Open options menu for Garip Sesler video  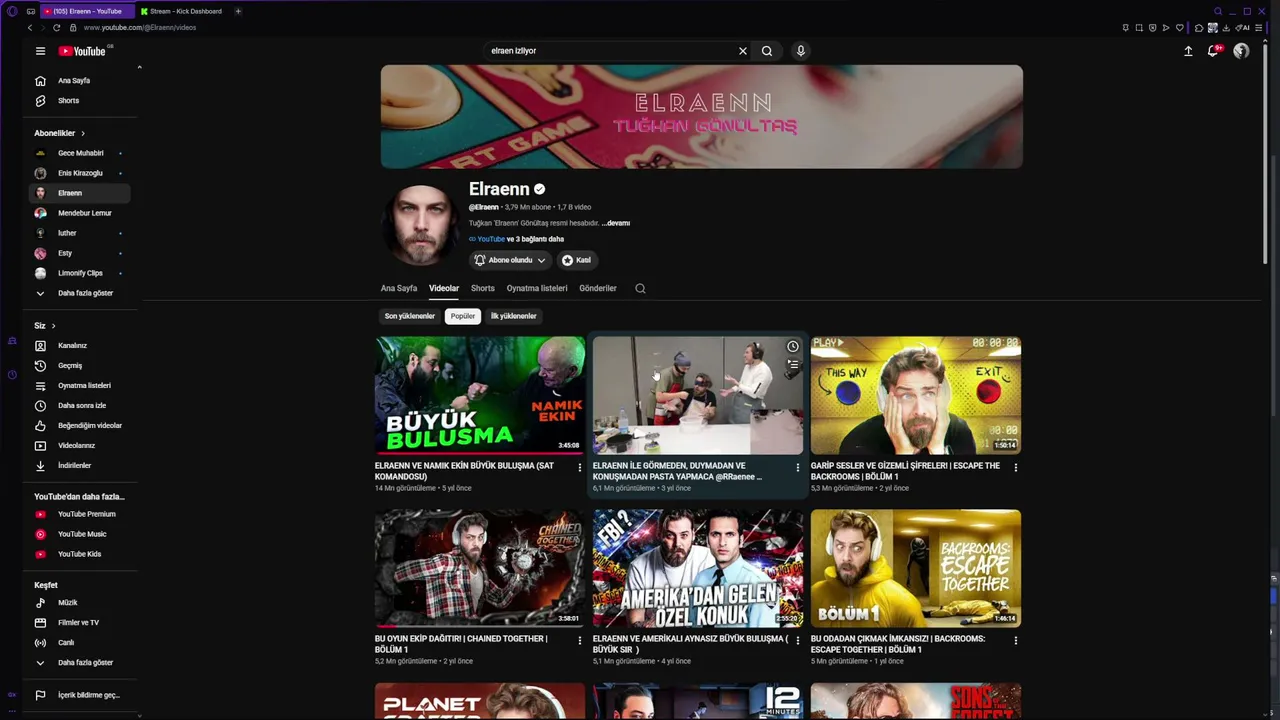coord(1016,467)
